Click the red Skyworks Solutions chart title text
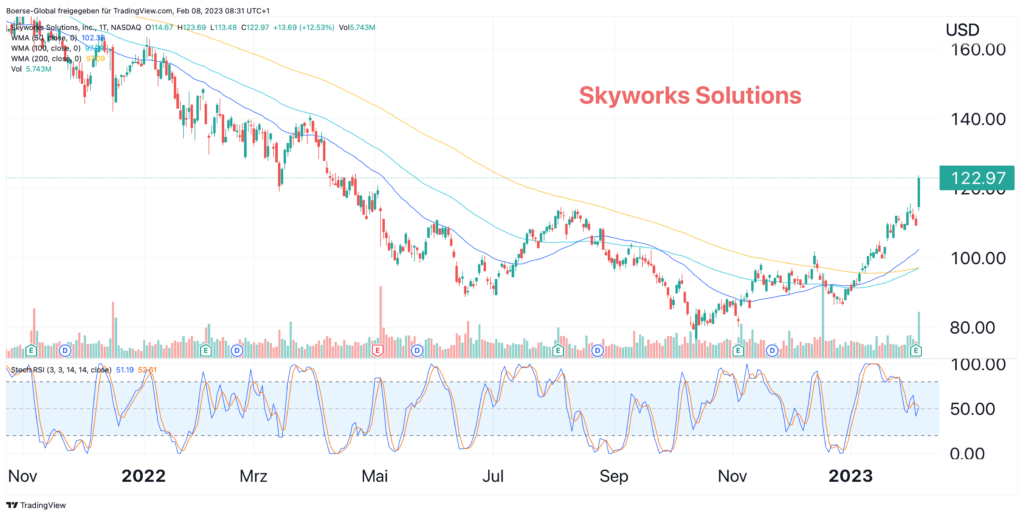Viewport: 1024px width, 516px height. pyautogui.click(x=690, y=96)
